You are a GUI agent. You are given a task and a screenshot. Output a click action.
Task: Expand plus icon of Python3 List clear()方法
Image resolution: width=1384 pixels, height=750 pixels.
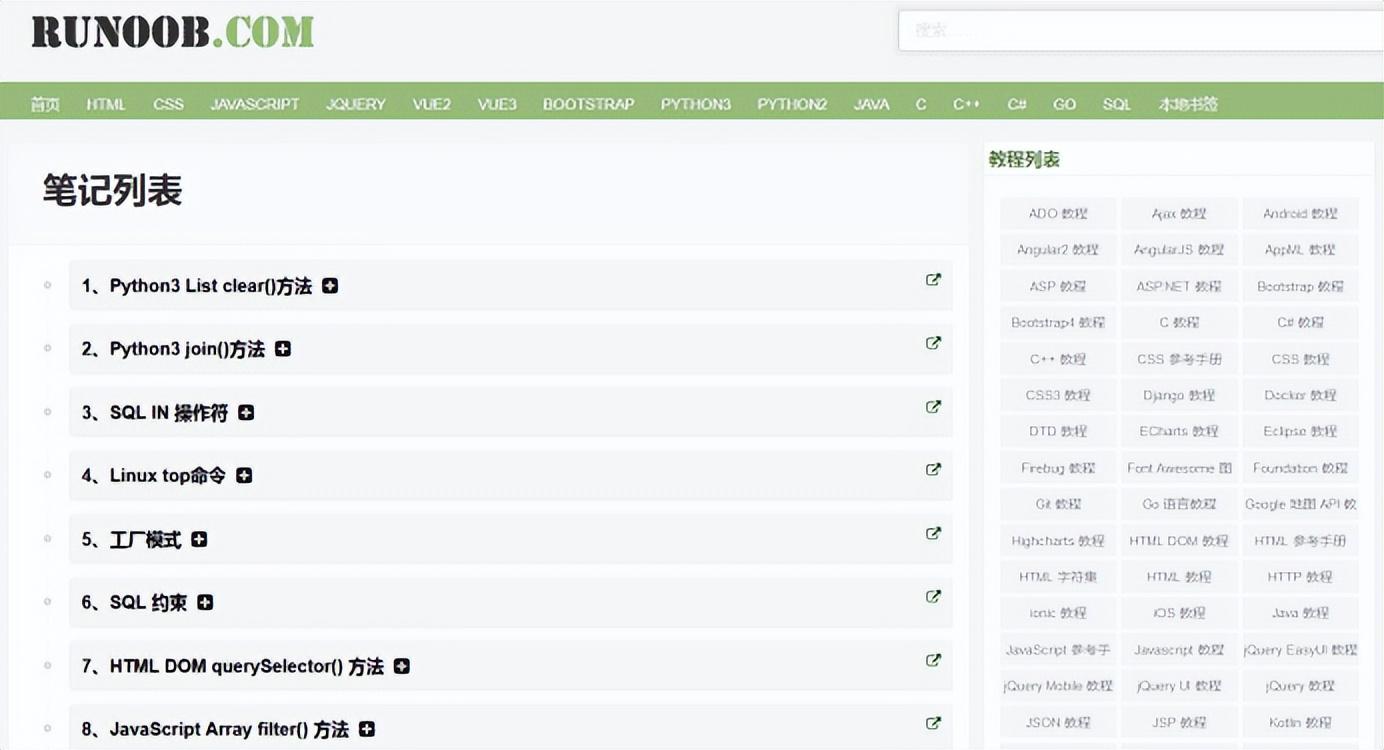[x=330, y=286]
